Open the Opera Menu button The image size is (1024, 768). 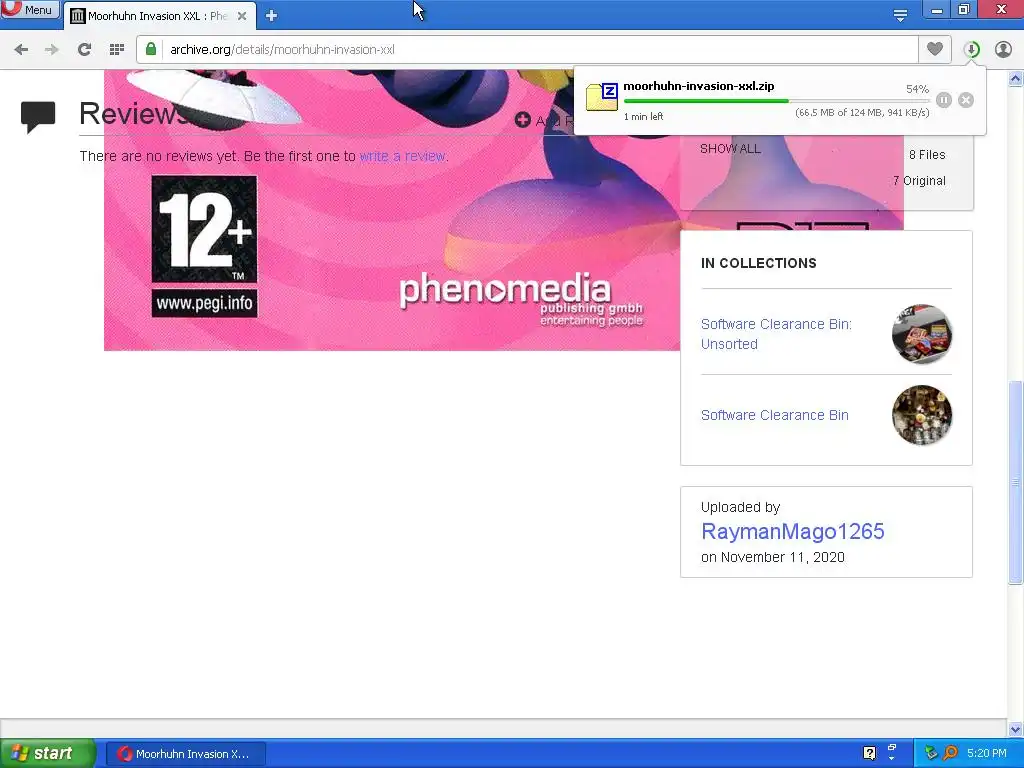[x=30, y=9]
